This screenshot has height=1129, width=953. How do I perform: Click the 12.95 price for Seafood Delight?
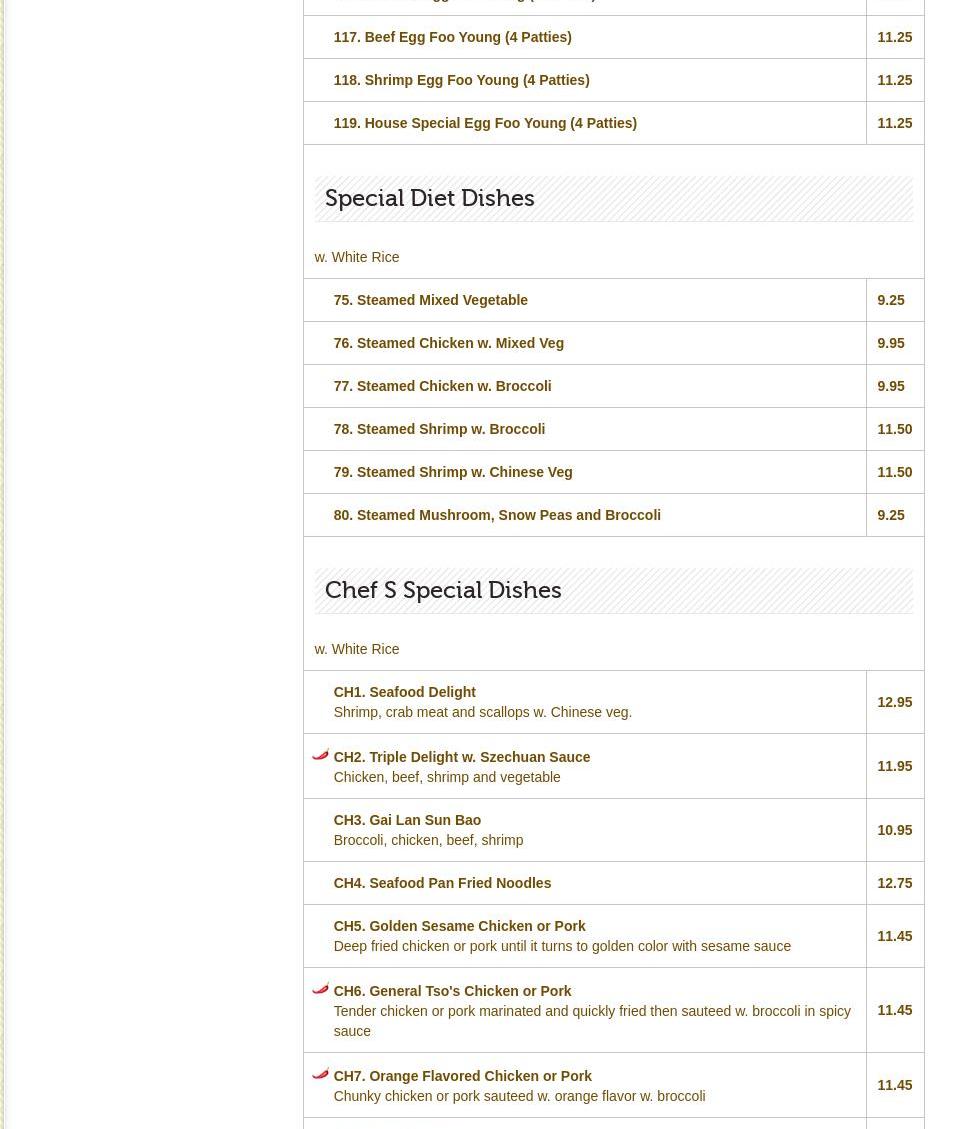[894, 702]
